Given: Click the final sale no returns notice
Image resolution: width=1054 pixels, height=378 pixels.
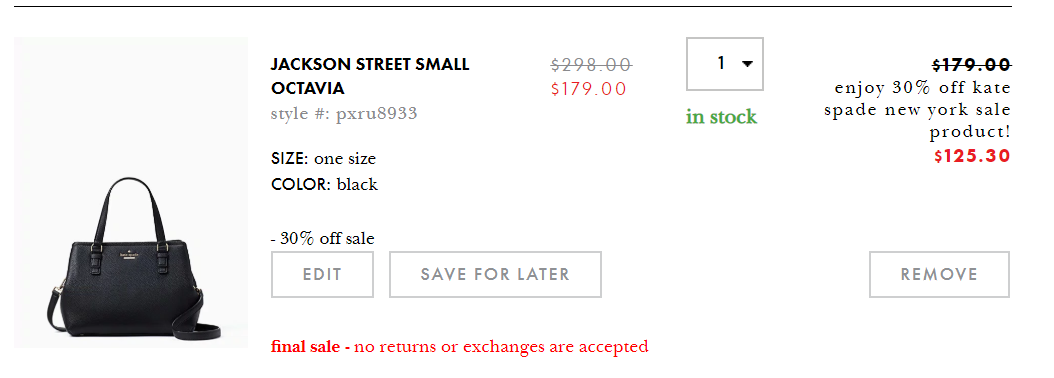Looking at the screenshot, I should tap(460, 347).
